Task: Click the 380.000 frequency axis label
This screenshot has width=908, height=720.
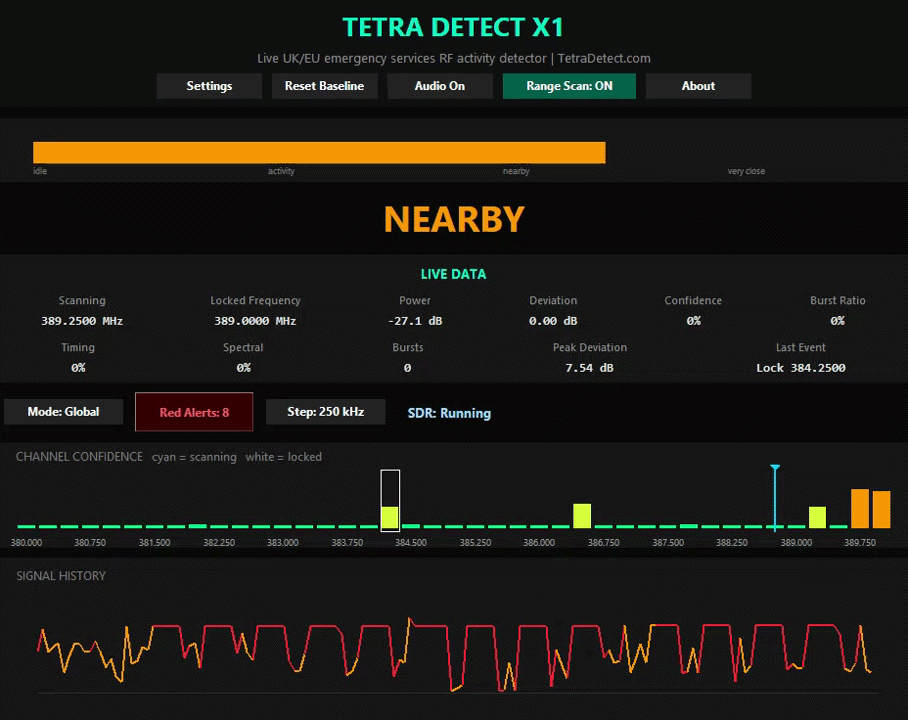Action: (x=27, y=543)
